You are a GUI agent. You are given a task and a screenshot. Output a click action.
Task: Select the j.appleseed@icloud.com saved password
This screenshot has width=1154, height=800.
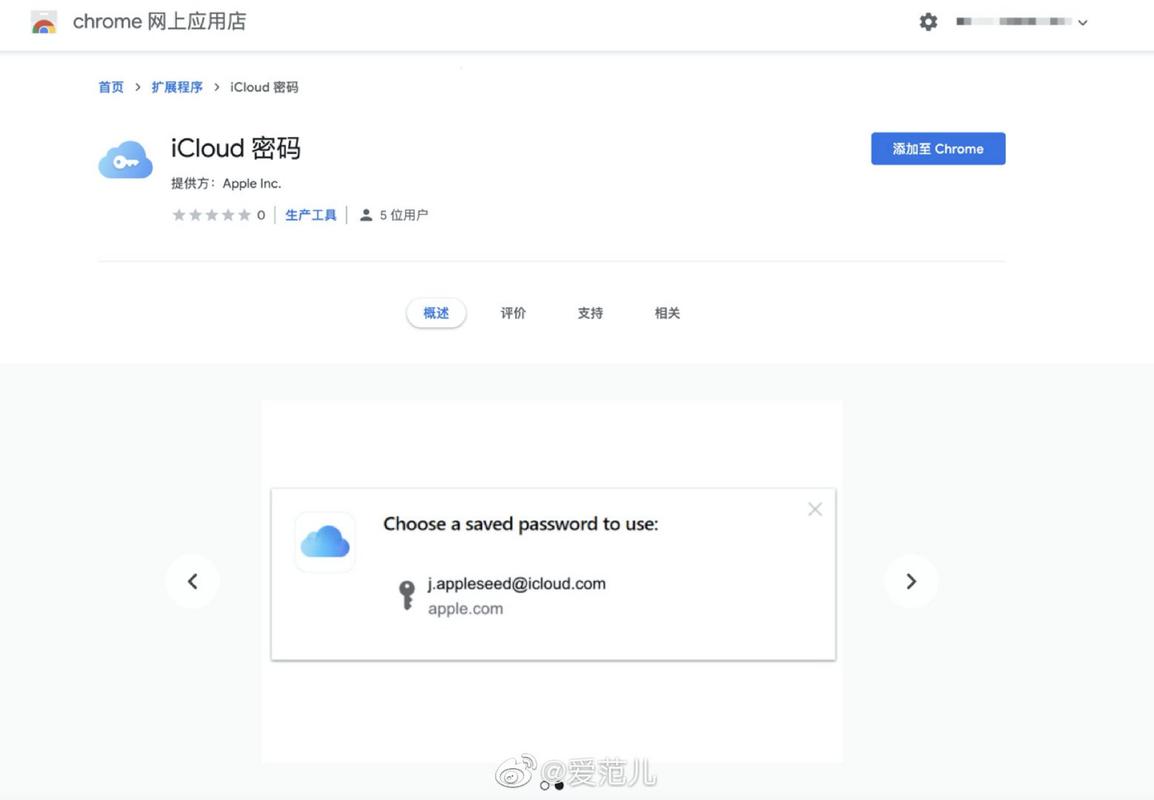pyautogui.click(x=517, y=584)
